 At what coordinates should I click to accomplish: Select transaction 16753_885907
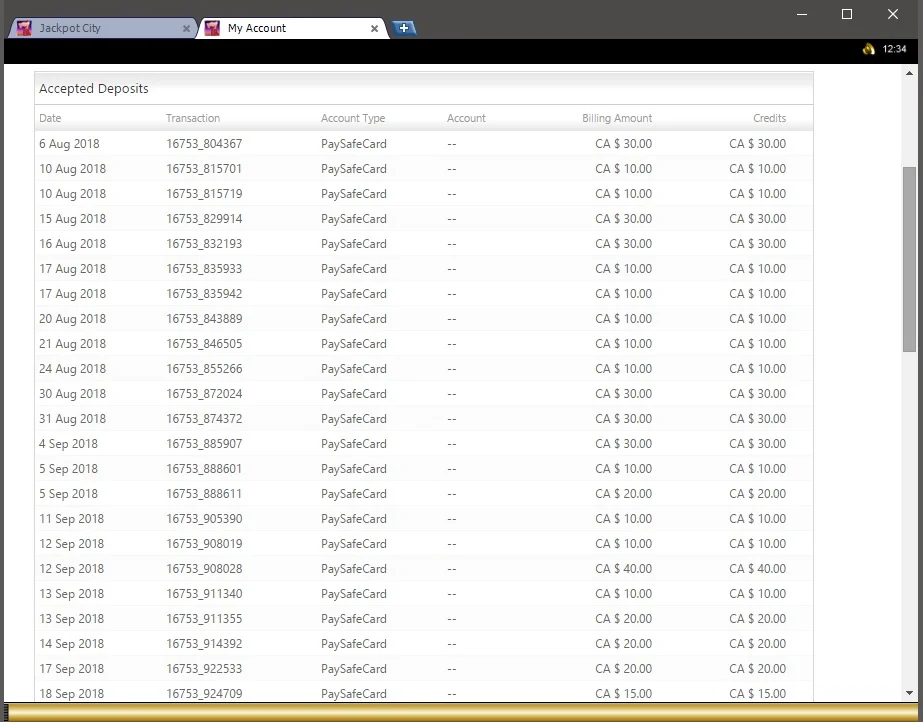204,444
